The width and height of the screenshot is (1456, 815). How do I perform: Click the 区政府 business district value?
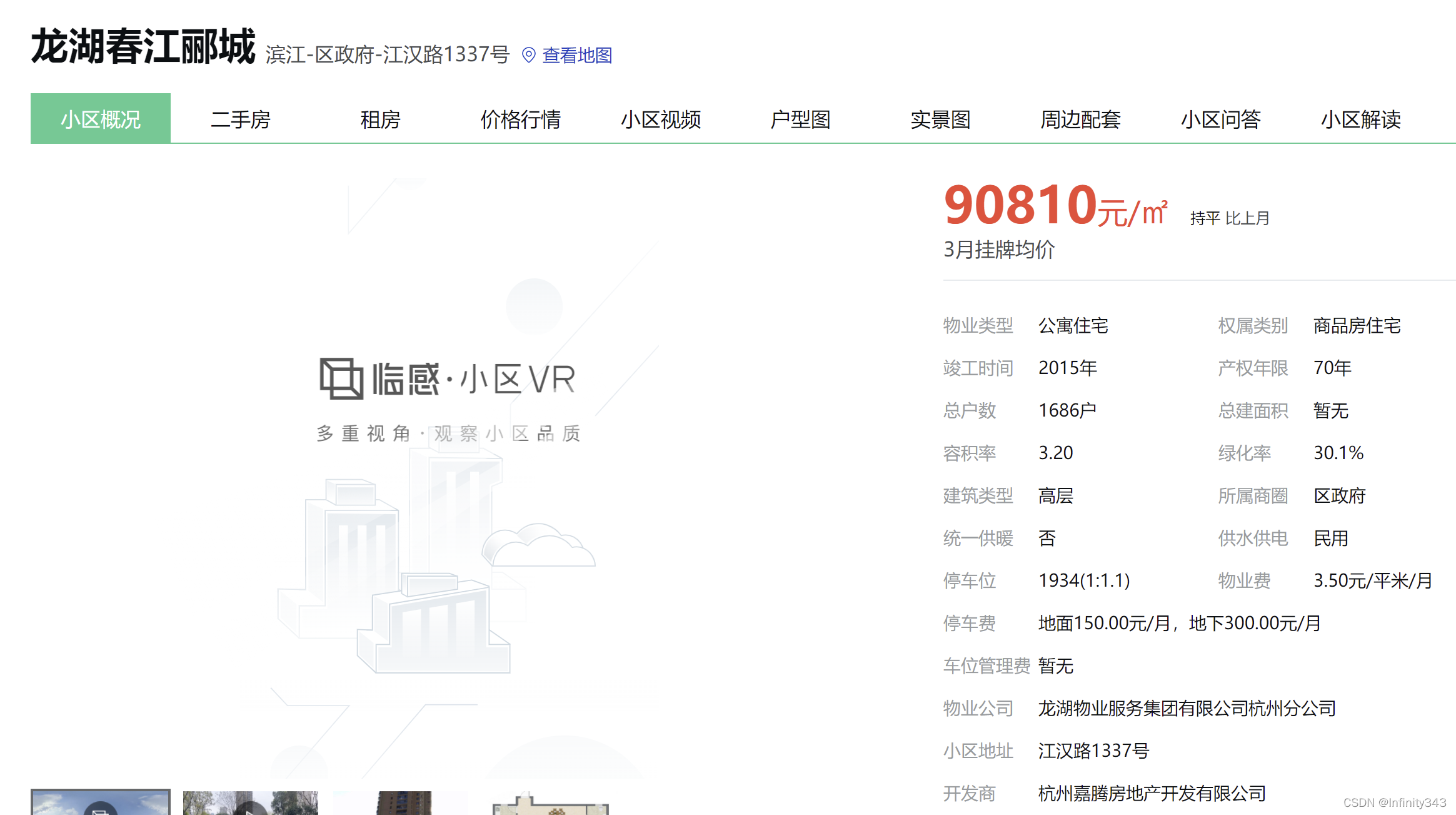point(1339,496)
